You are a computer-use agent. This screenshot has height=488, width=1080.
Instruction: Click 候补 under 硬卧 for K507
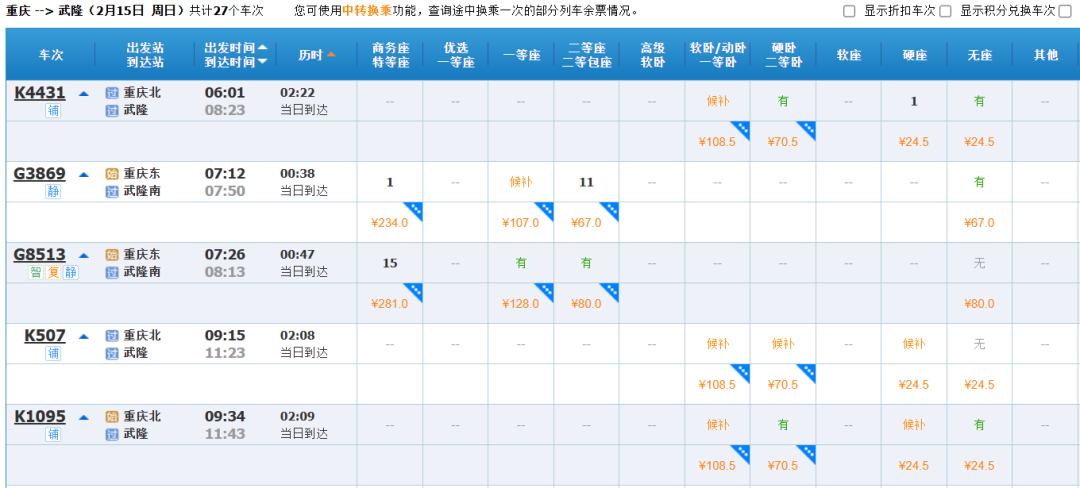[783, 344]
